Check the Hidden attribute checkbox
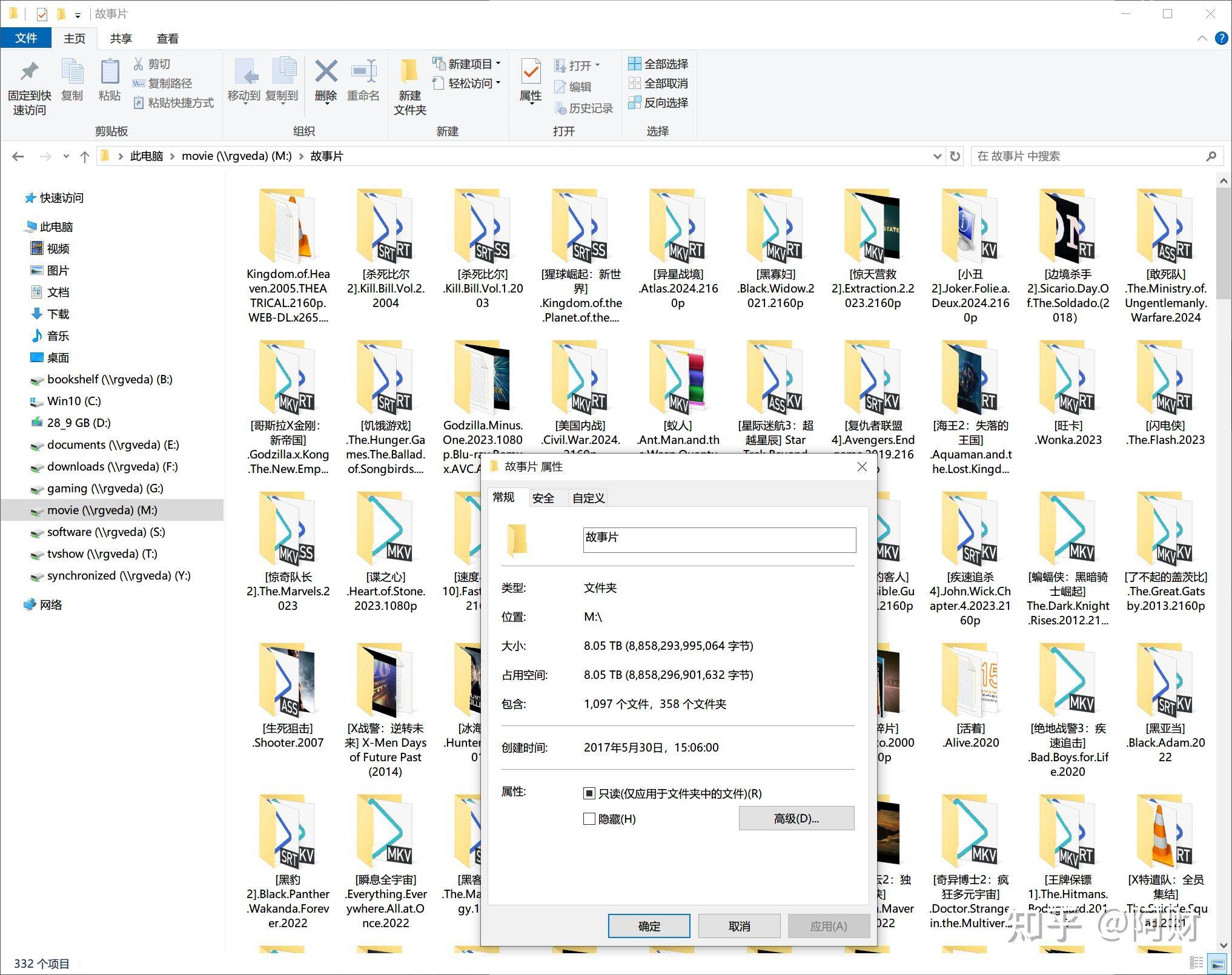The width and height of the screenshot is (1232, 975). point(589,819)
